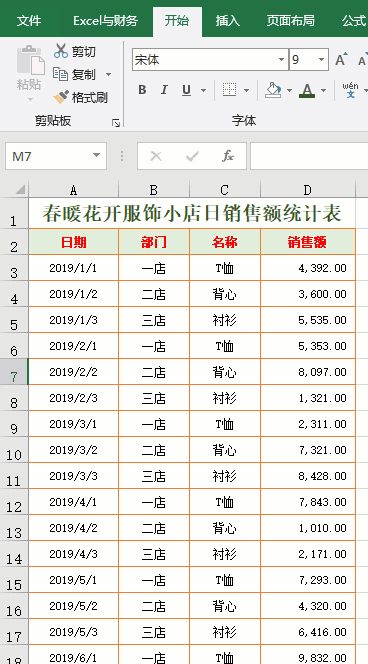Viewport: 368px width, 664px height.
Task: Open underline style dropdown arrow
Action: coord(203,90)
